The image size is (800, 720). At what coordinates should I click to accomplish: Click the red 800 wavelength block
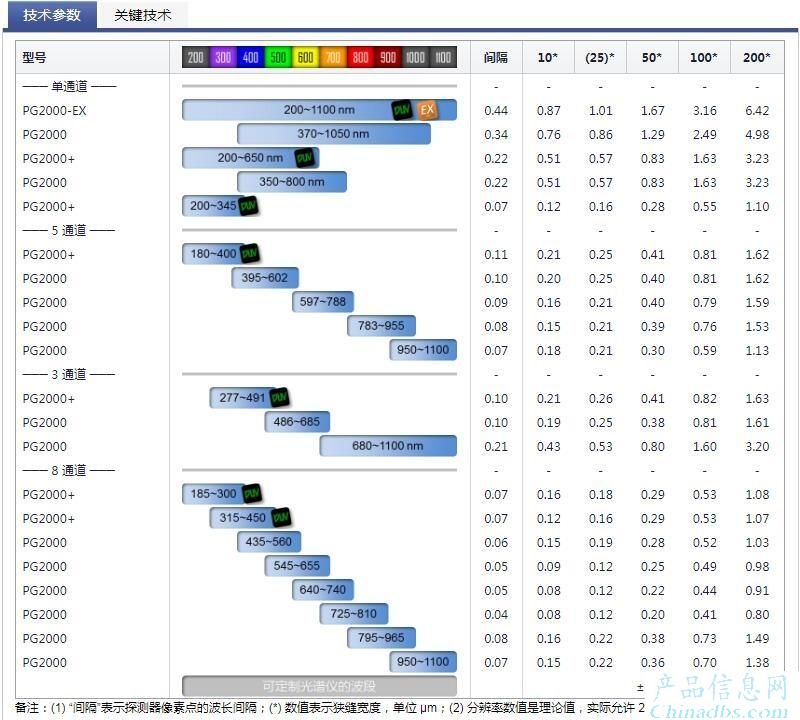pyautogui.click(x=361, y=57)
